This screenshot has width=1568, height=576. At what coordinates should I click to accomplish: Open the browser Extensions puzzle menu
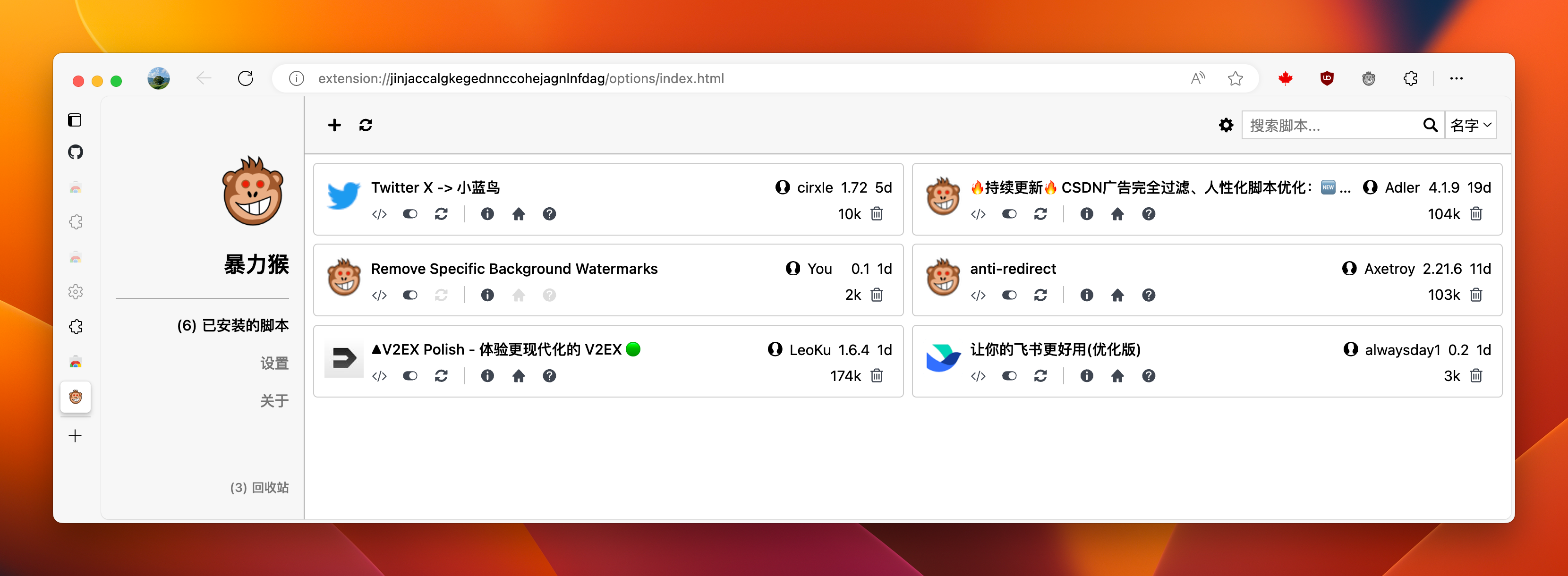(1410, 78)
